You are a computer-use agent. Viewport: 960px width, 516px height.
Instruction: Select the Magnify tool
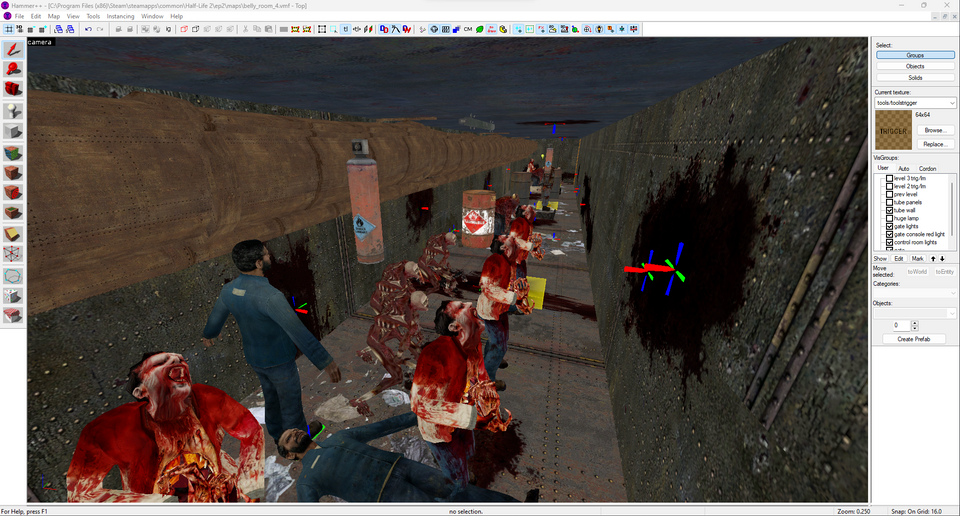click(13, 69)
